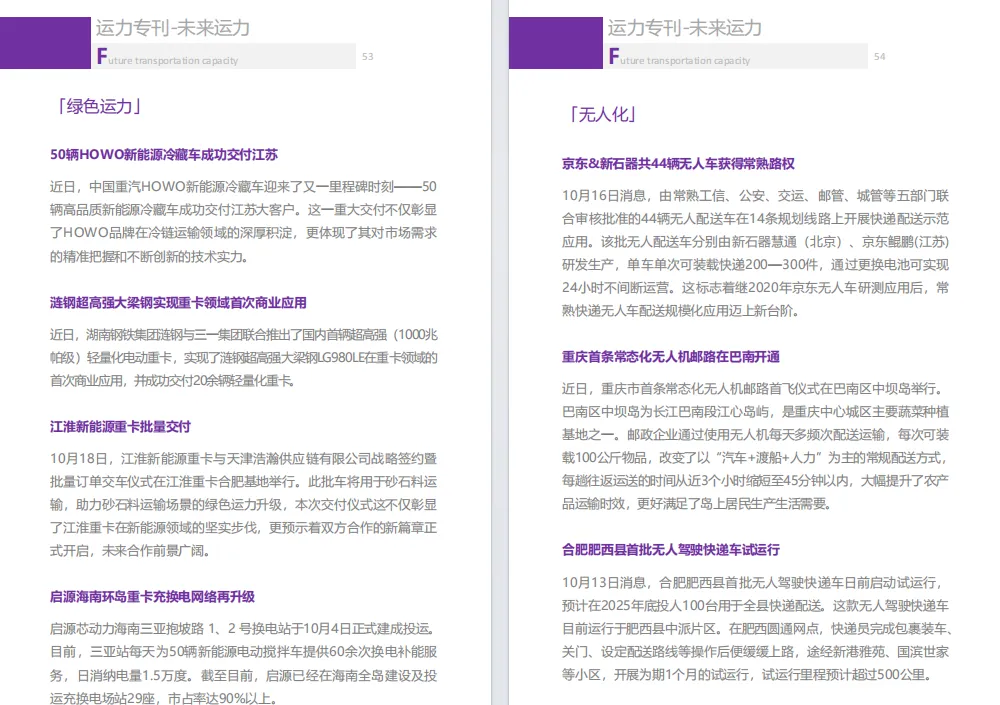Click the left page header '运力专刊-未来运力'

[x=173, y=28]
